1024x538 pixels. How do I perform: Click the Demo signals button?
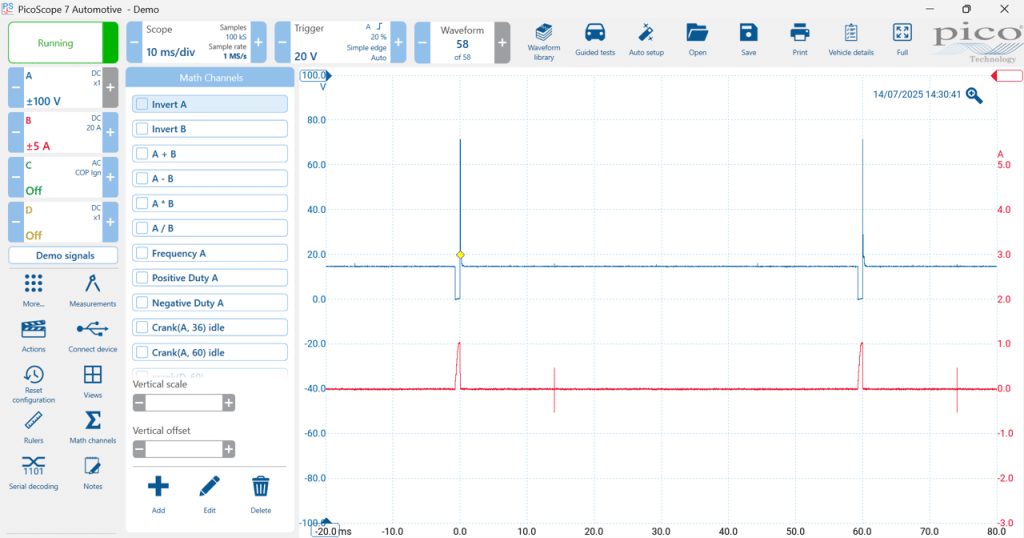tap(64, 255)
